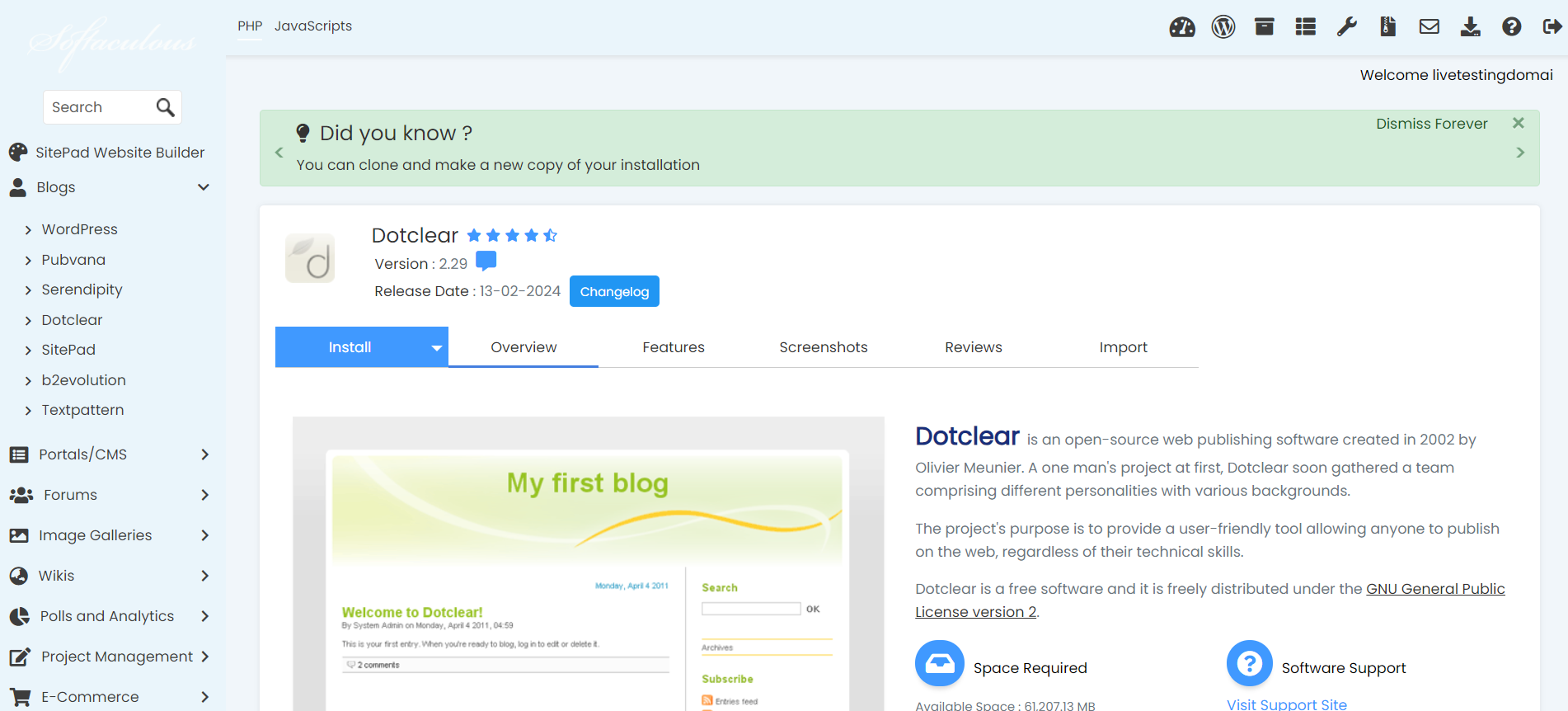
Task: Expand the E-Commerce category arrow
Action: [205, 697]
